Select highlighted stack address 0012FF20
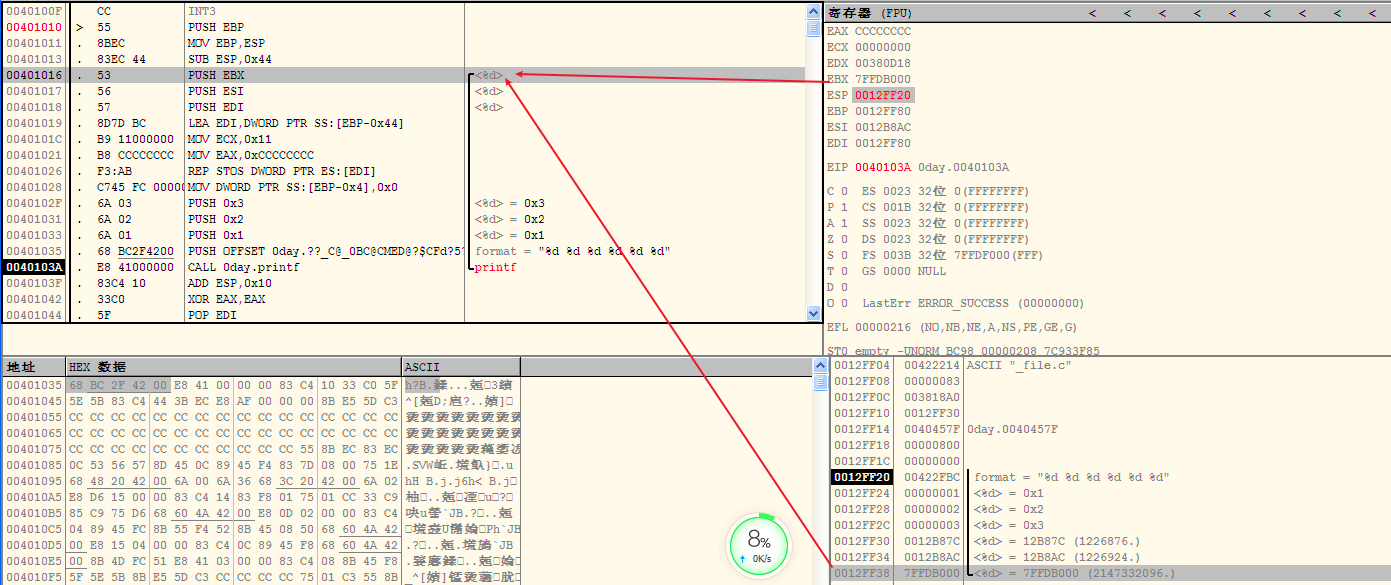 pyautogui.click(x=861, y=477)
